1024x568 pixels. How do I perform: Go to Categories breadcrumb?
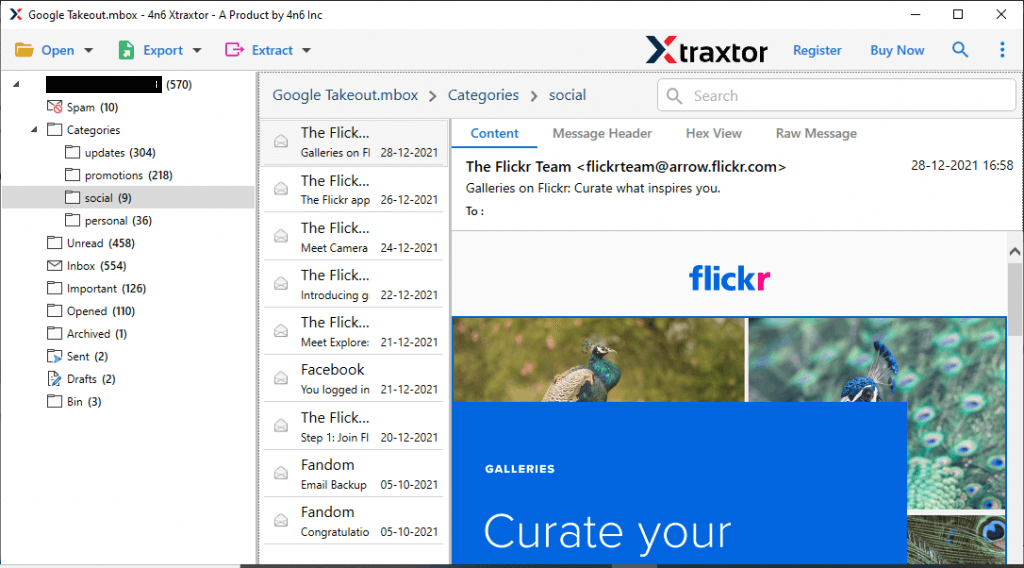coord(483,95)
